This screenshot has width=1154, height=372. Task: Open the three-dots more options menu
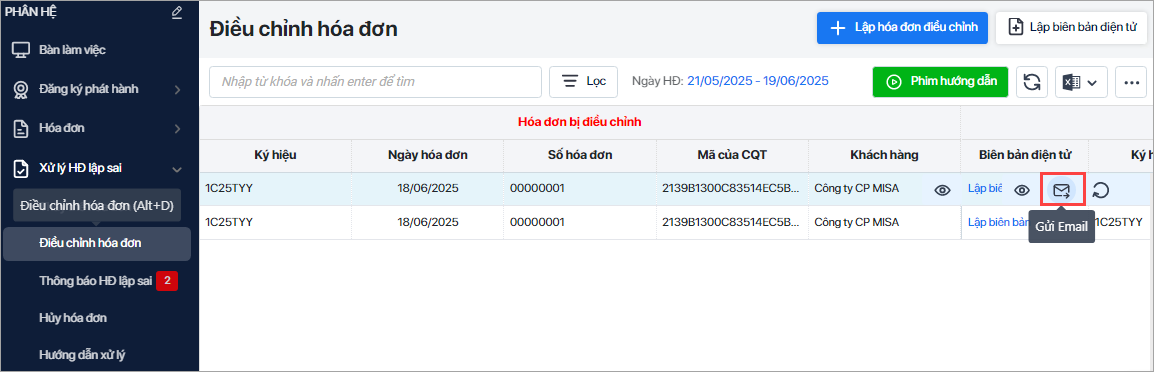pyautogui.click(x=1131, y=82)
